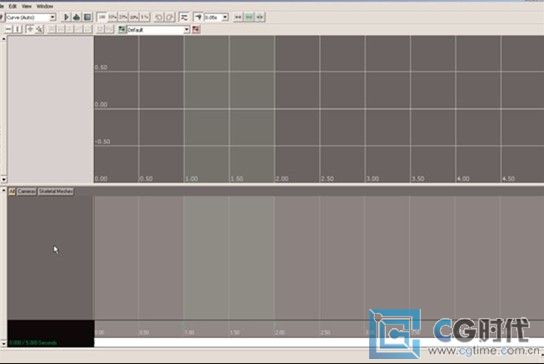Select the Skeletal Meshes group tab
Image resolution: width=544 pixels, height=364 pixels.
(56, 192)
